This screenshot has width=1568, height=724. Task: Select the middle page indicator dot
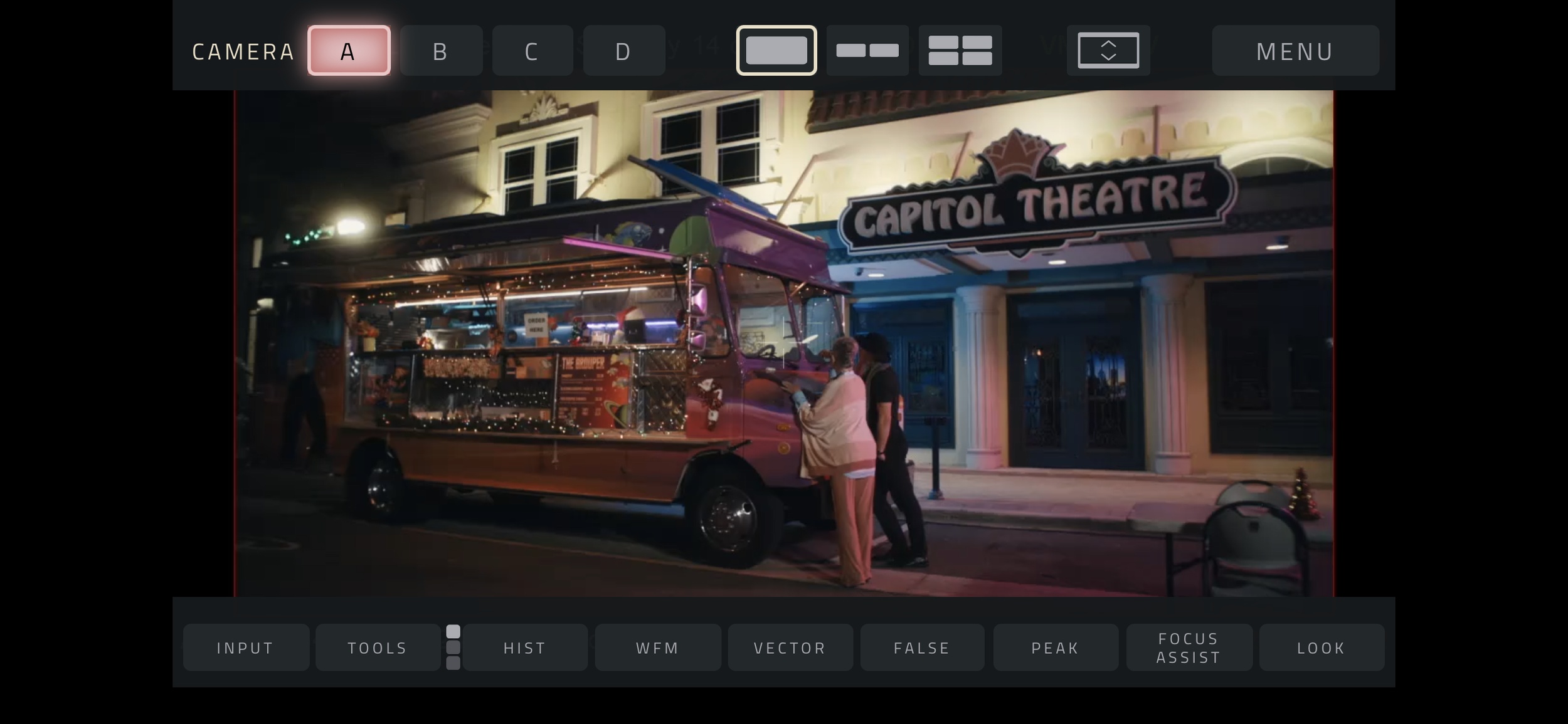tap(453, 647)
